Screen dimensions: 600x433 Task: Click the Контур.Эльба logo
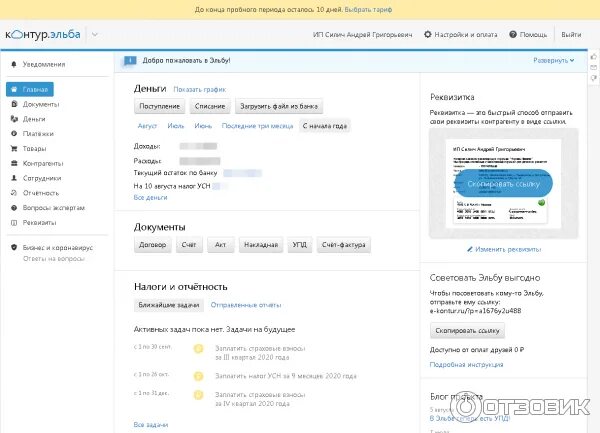click(x=43, y=34)
